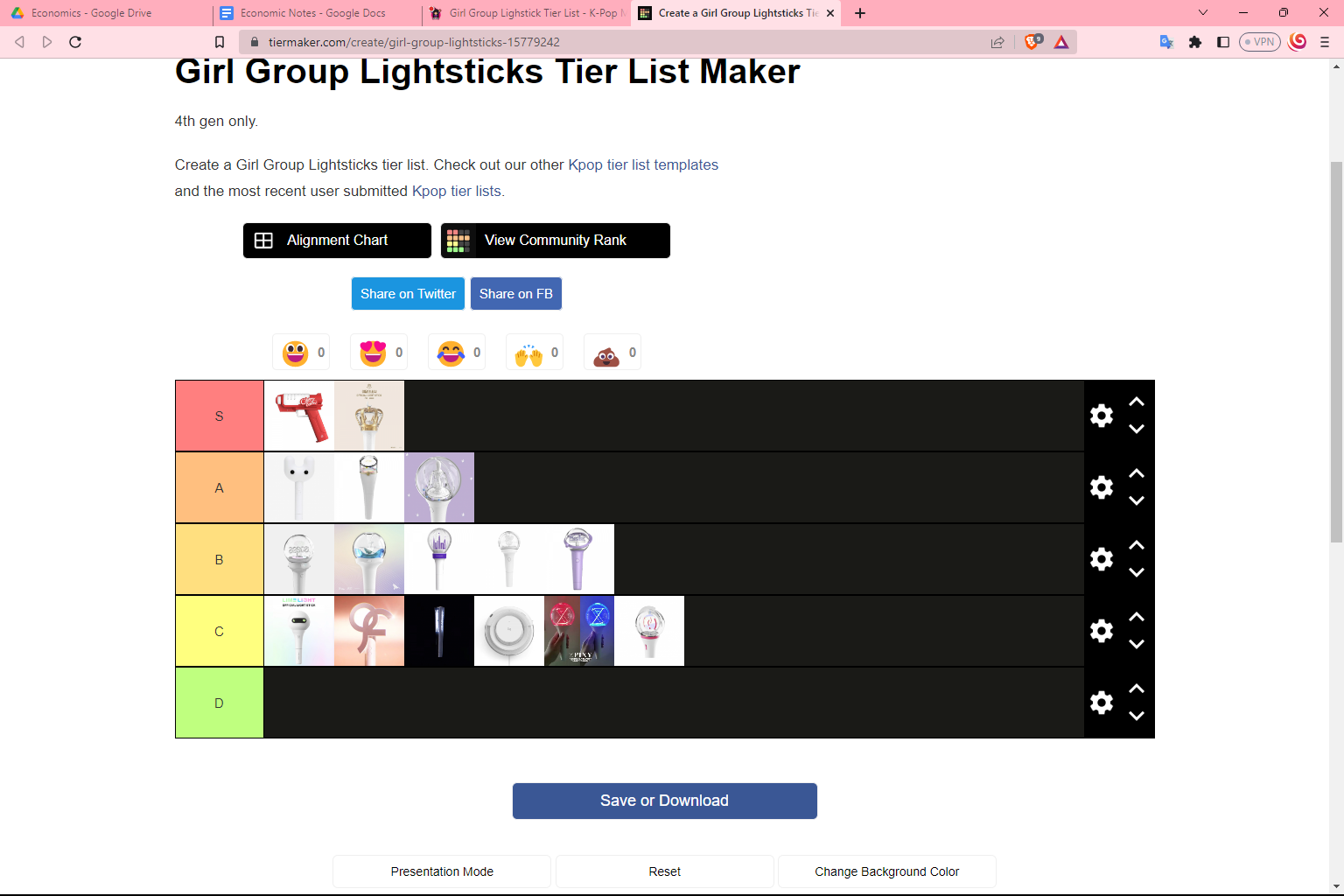The image size is (1344, 896).
Task: React with raised hands emoji
Action: 535,353
